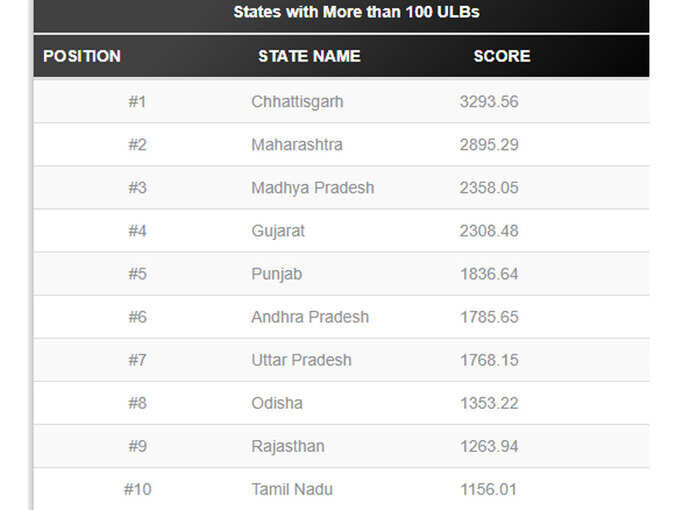Viewport: 680px width, 510px height.
Task: Select Gujarat in the table
Action: coord(278,231)
